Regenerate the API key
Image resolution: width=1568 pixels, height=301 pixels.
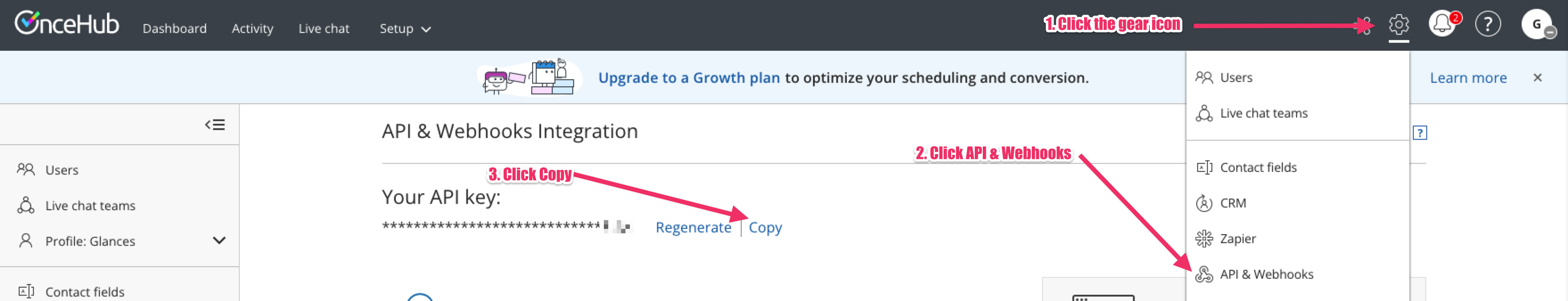coord(694,228)
